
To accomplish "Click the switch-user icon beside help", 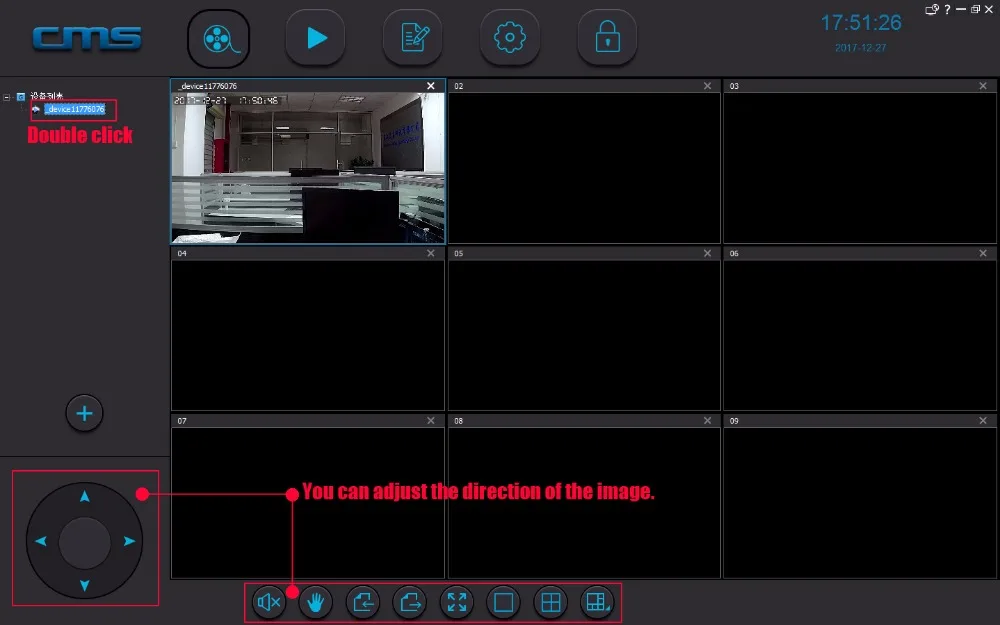I will [x=932, y=9].
